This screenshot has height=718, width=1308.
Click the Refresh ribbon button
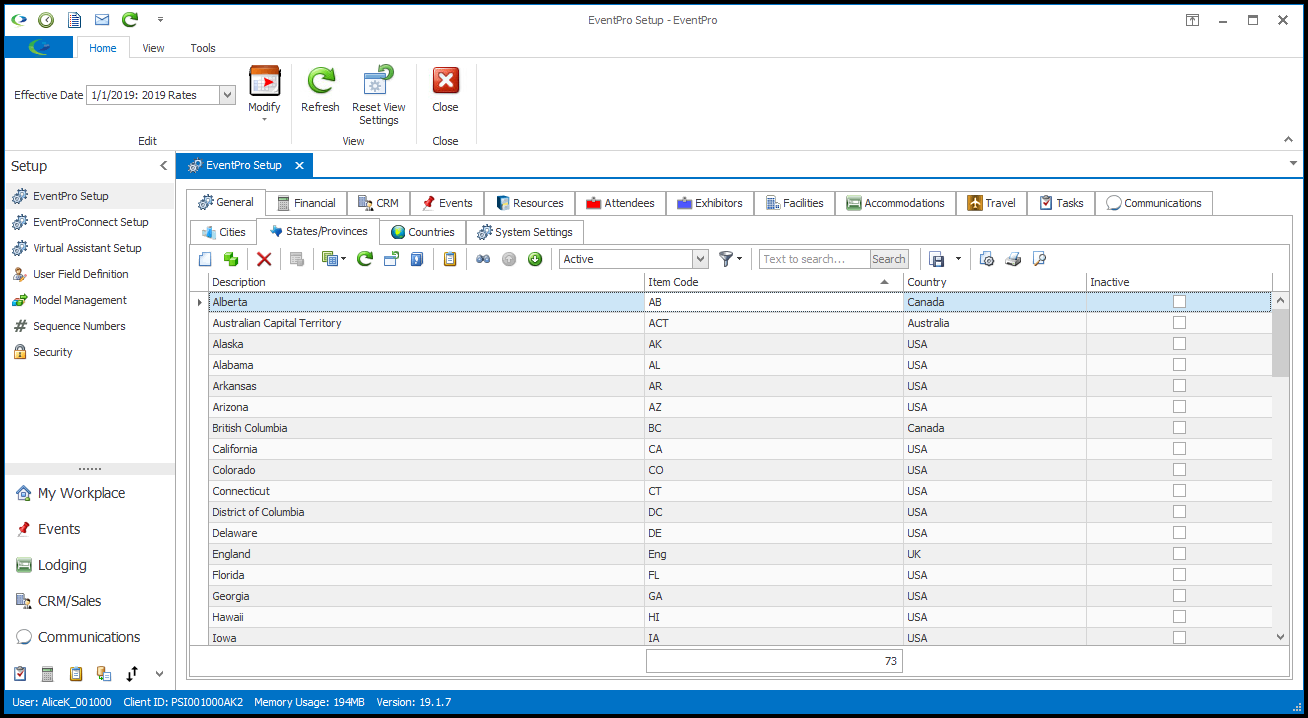pyautogui.click(x=320, y=90)
